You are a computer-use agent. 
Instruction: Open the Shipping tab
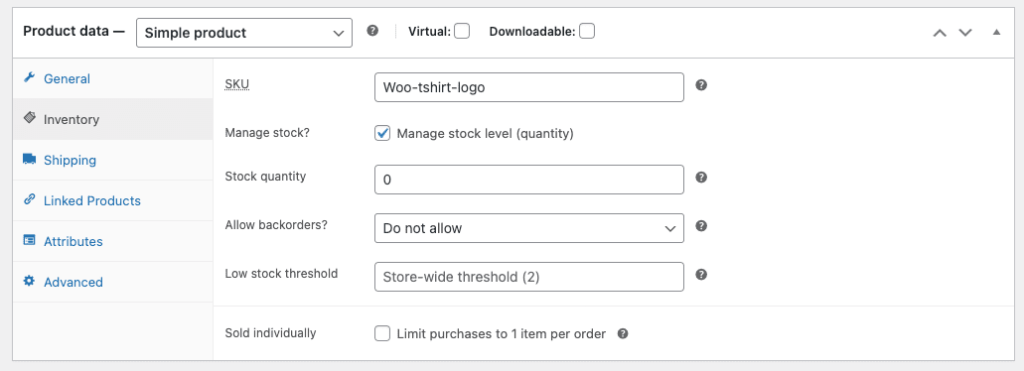pyautogui.click(x=113, y=160)
